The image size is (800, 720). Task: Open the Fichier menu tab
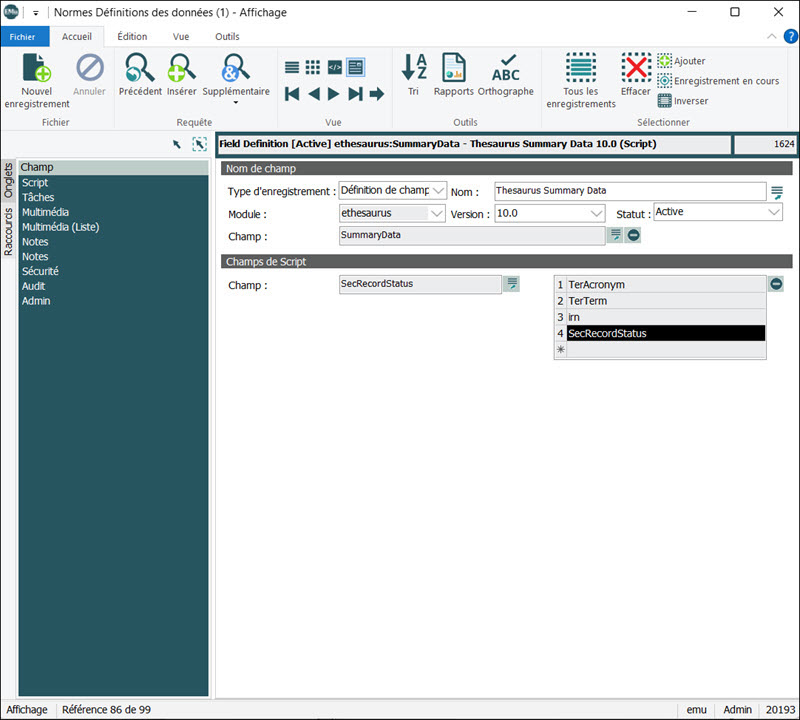pyautogui.click(x=22, y=37)
